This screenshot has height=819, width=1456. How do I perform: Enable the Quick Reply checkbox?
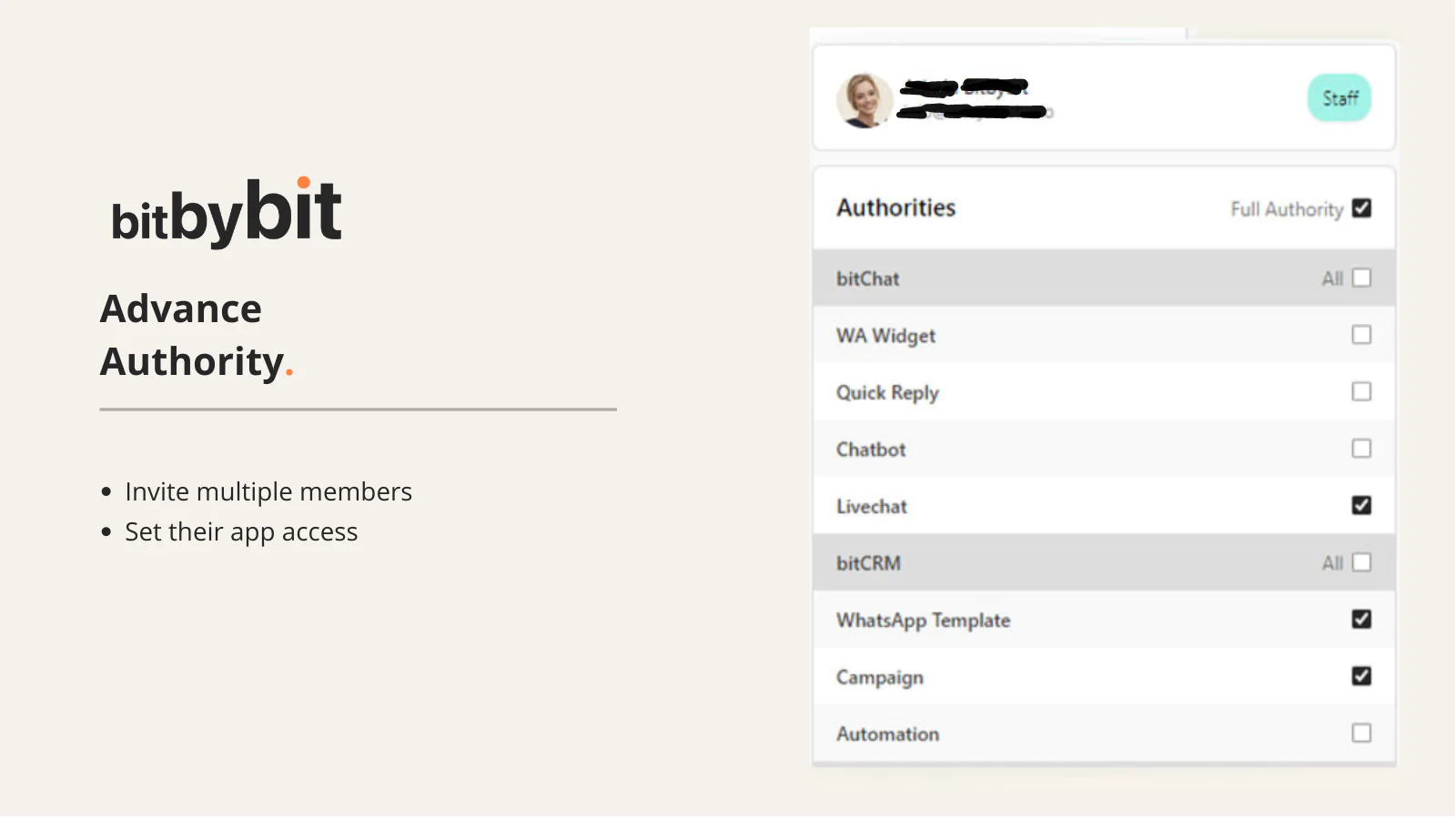(1361, 391)
